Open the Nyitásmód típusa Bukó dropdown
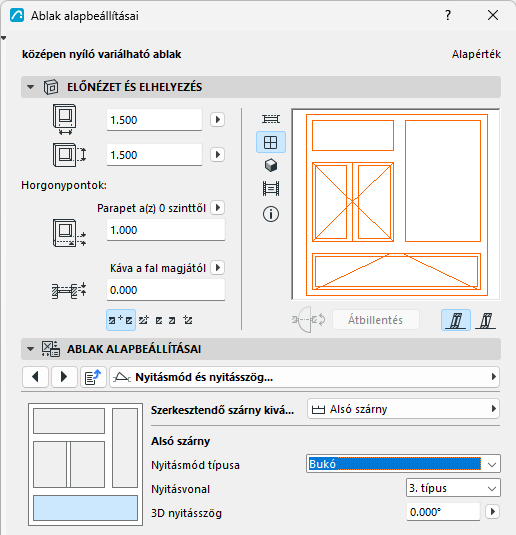 coord(403,464)
